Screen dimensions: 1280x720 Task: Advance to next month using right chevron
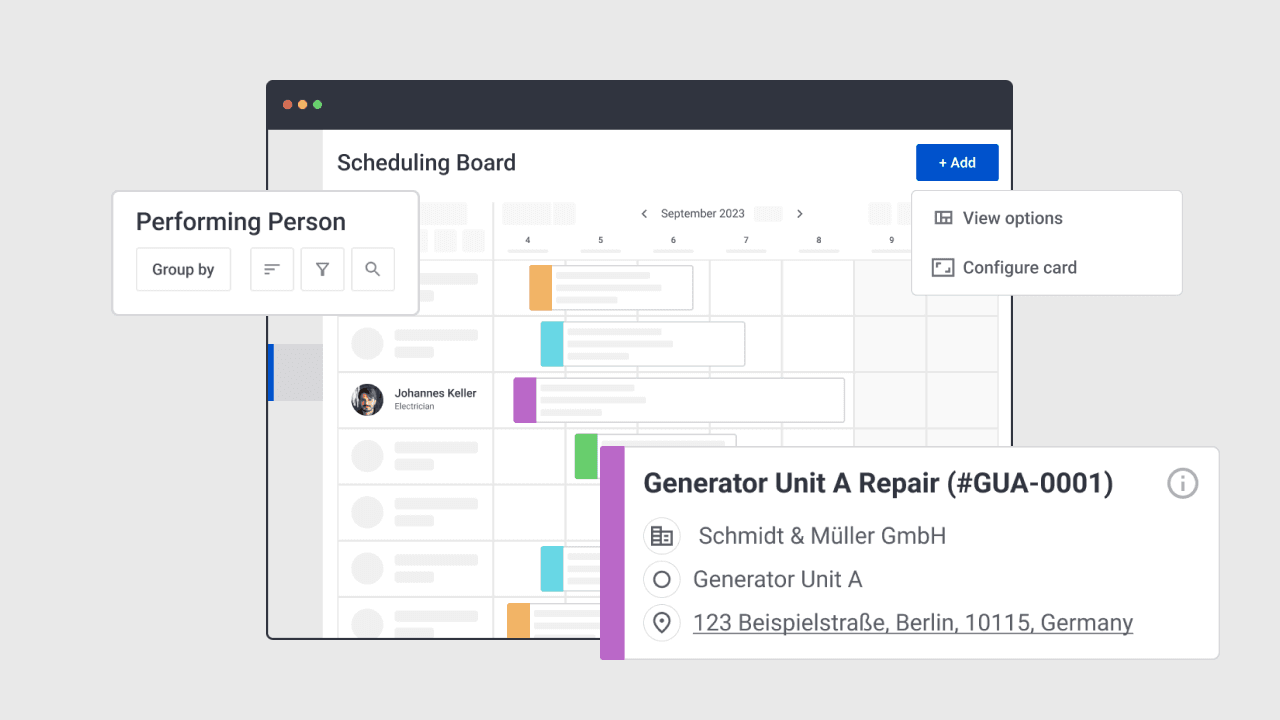800,213
